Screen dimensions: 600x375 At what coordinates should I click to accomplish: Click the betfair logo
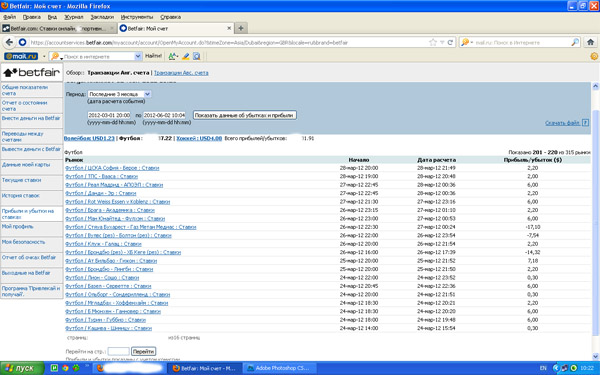[x=32, y=72]
